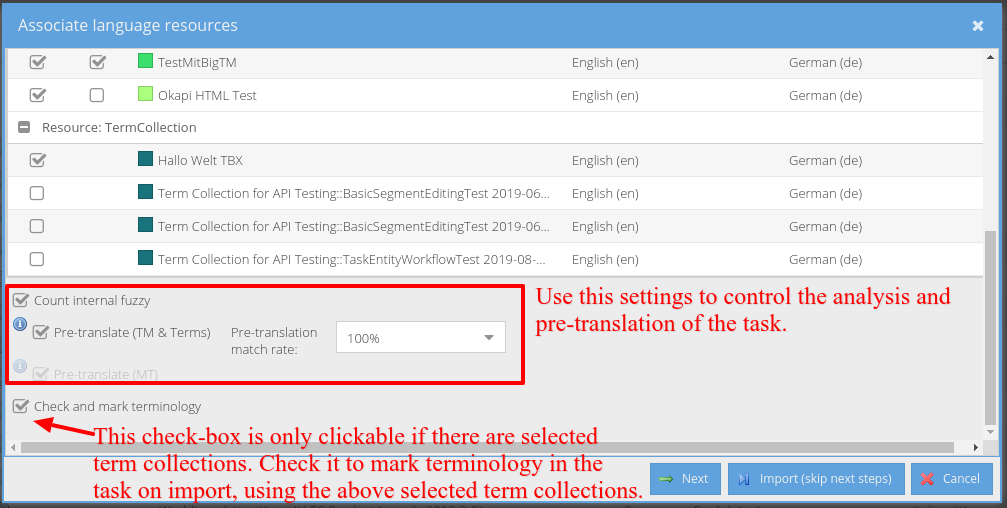Click the teal color icon of Hallo Welt TBX
Image resolution: width=1007 pixels, height=508 pixels.
(x=145, y=160)
